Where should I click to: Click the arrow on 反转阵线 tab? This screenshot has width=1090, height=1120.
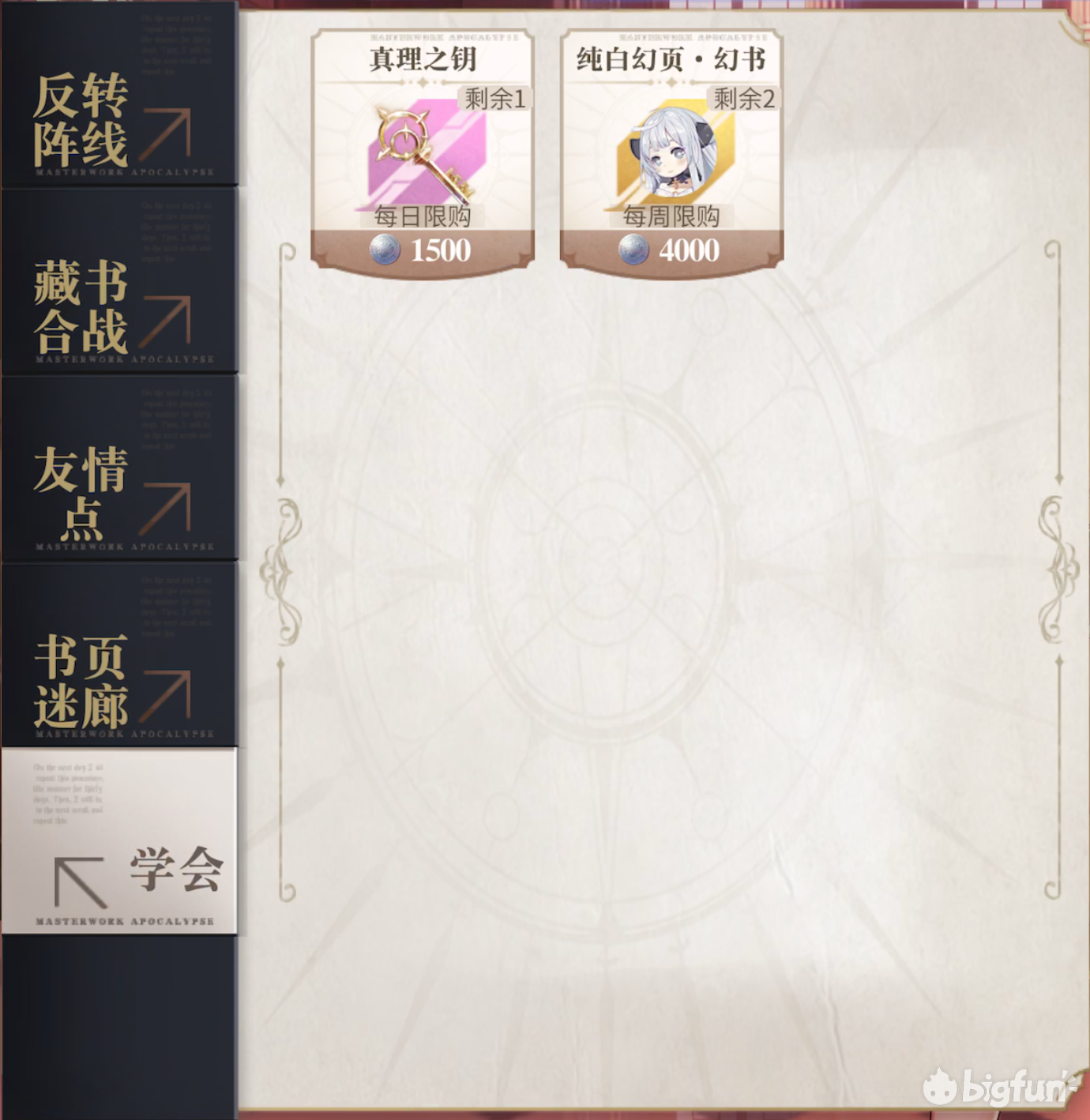pos(167,133)
